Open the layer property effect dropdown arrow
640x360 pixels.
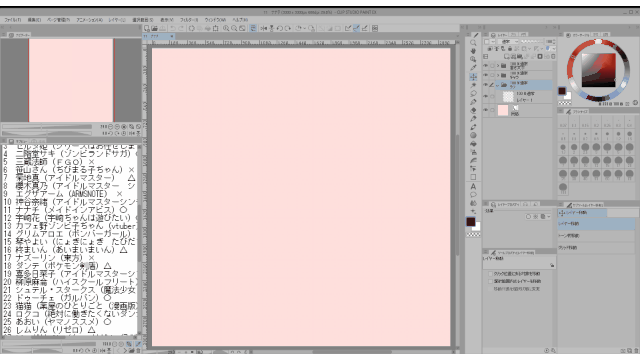tap(548, 217)
